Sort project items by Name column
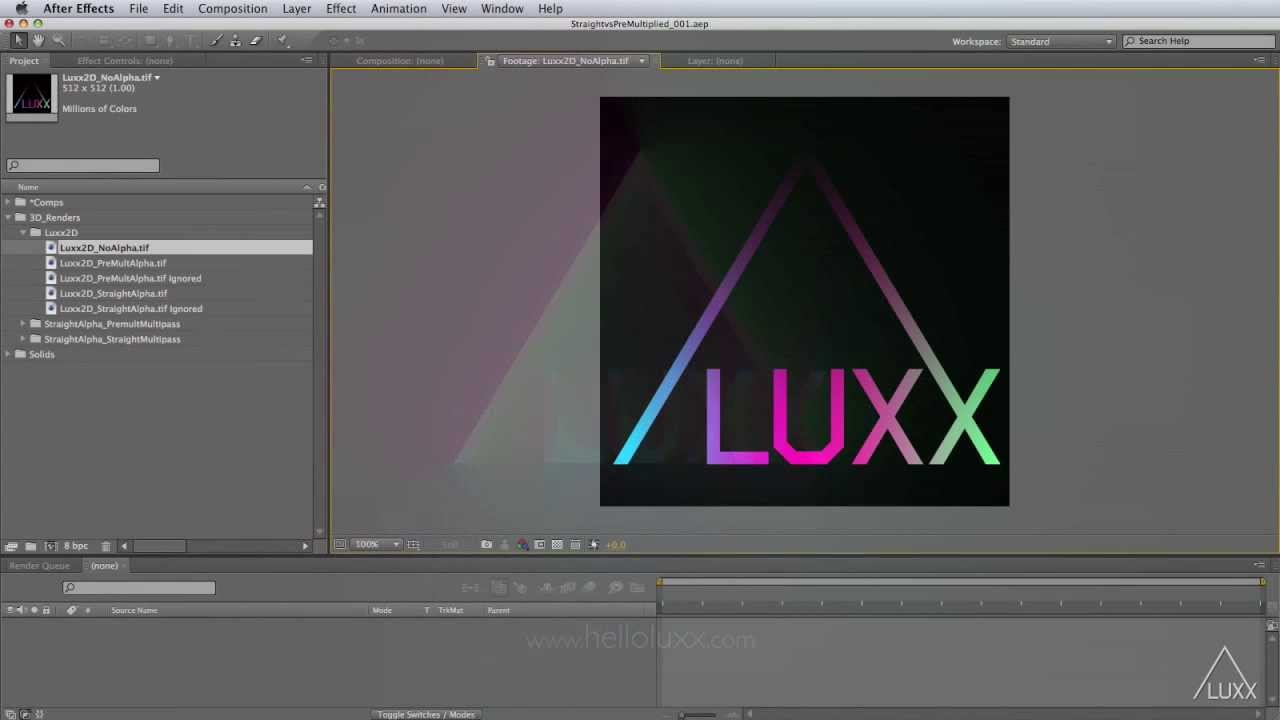Screen dimensions: 1280x720 point(28,187)
